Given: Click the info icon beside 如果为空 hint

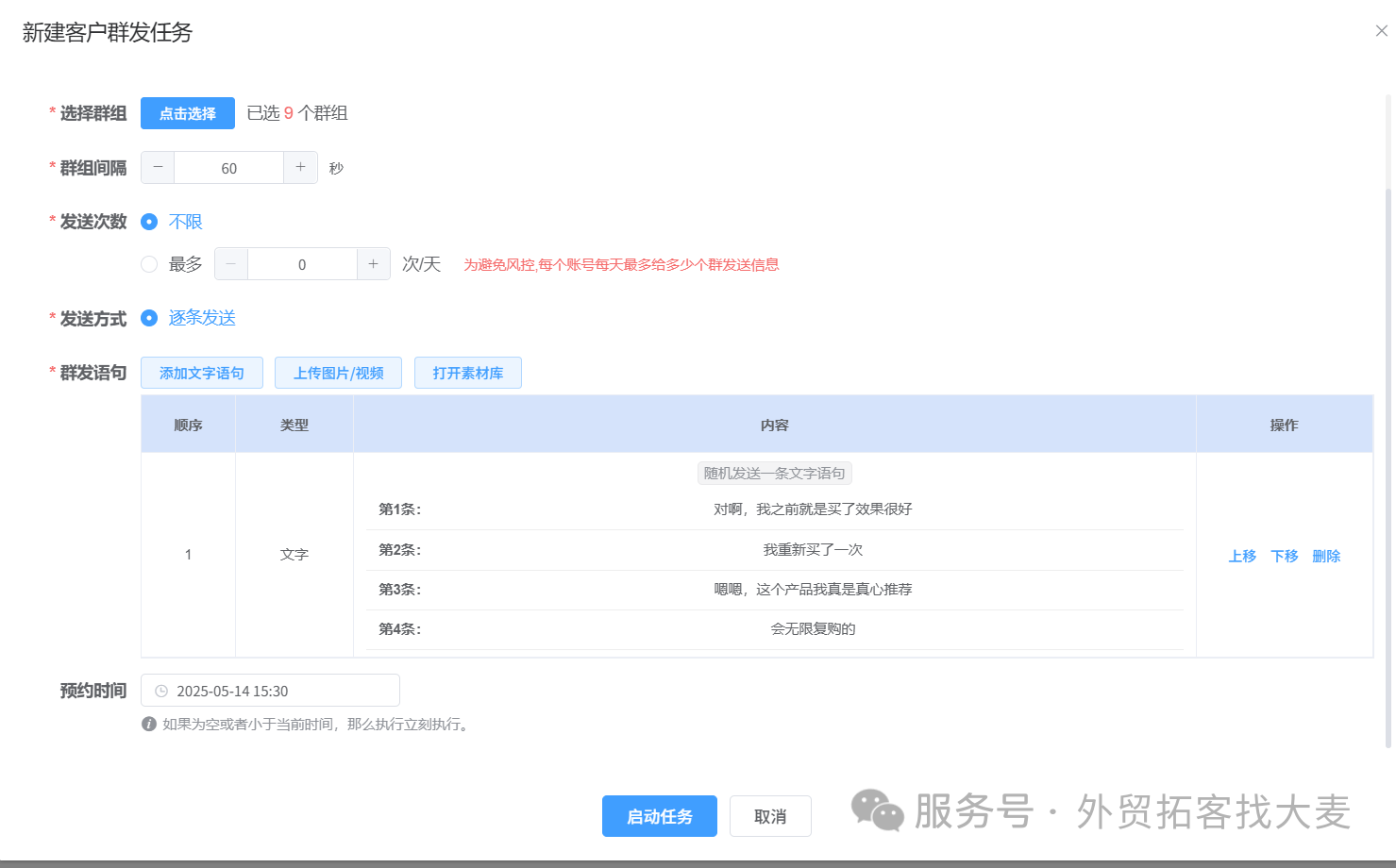Looking at the screenshot, I should tap(149, 724).
